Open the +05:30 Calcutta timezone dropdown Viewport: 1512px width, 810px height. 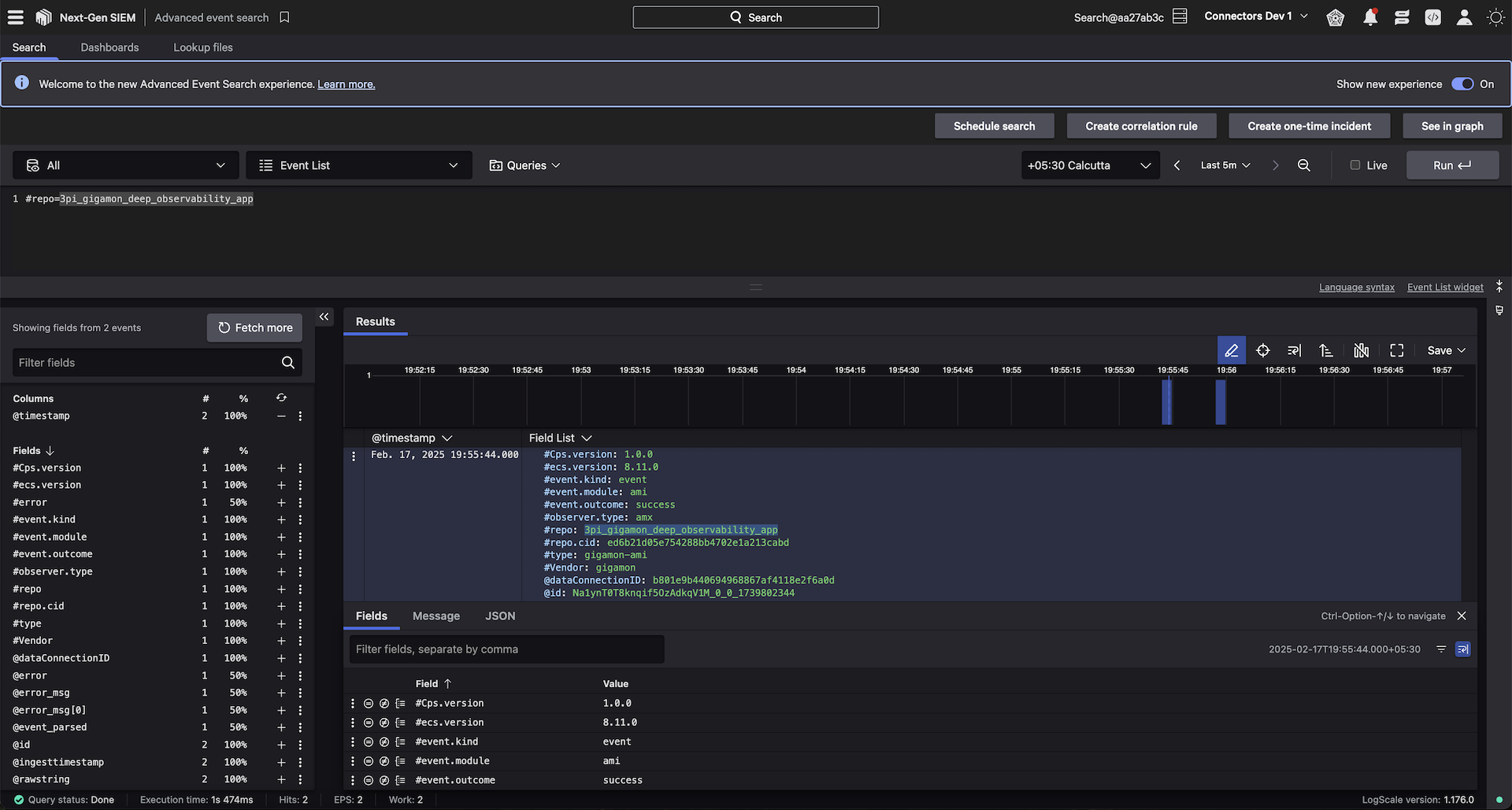1089,165
